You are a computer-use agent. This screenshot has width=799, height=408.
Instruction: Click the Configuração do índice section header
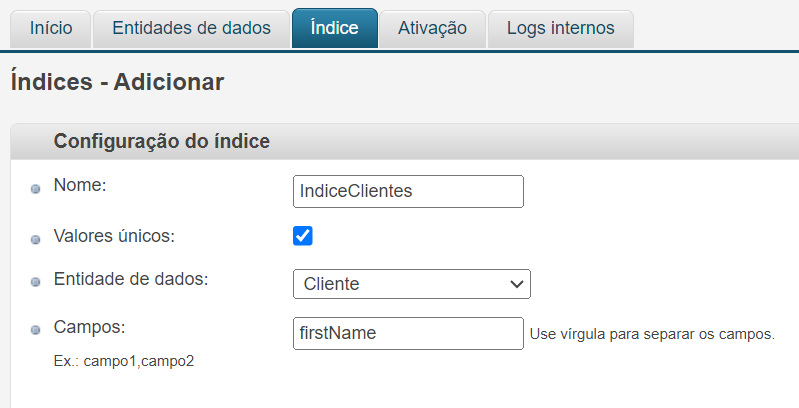pyautogui.click(x=161, y=142)
